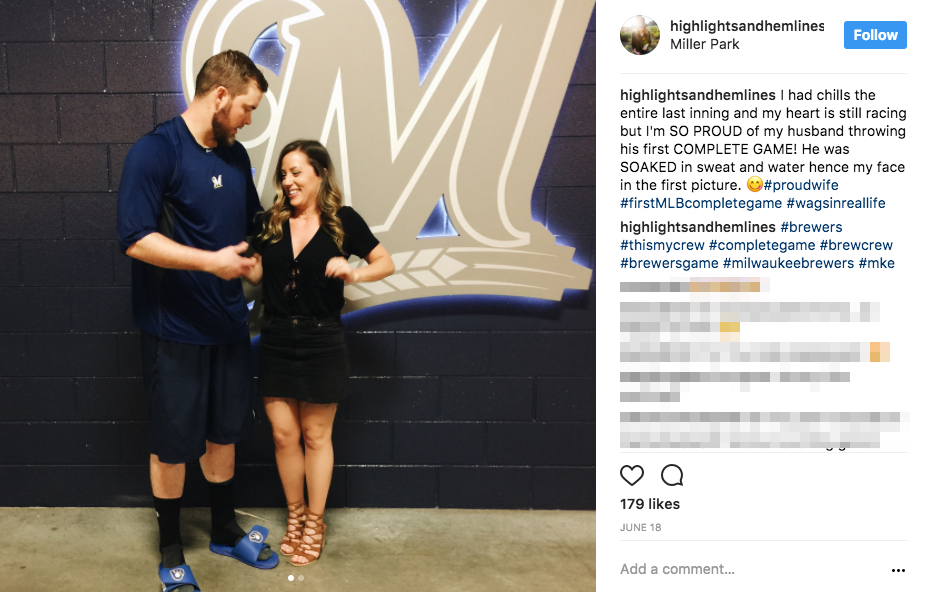Open the highlightsandhemlines profile picture
Viewport: 926px width, 592px height.
[640, 35]
